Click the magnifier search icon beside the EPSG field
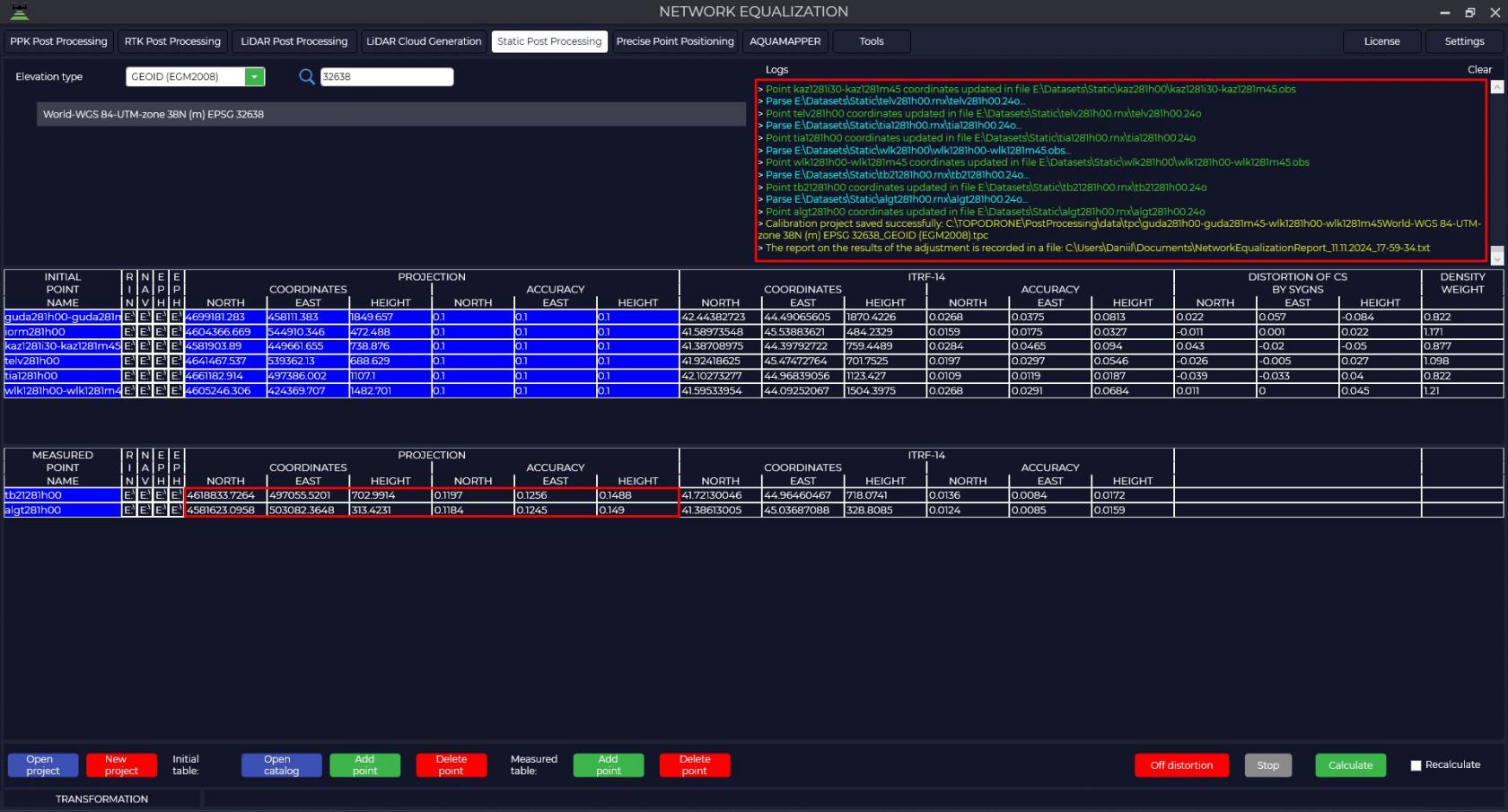 point(307,76)
